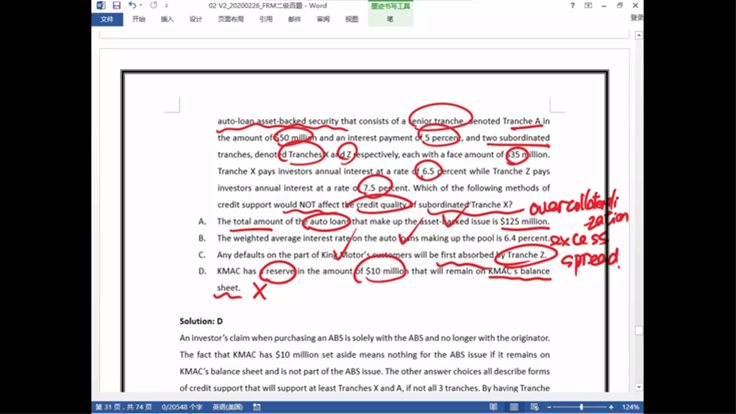Click the Word application icon in title bar
Viewport: 736px width, 414px height.
(101, 5)
